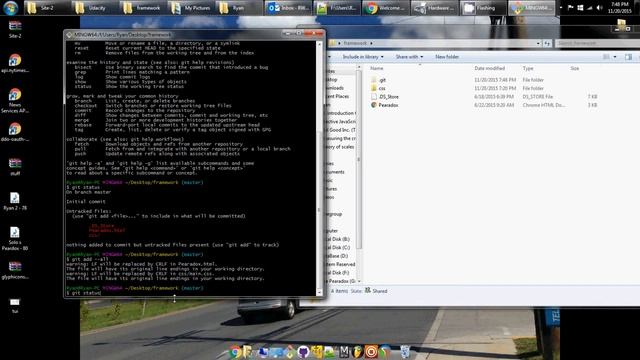Open the ddo-oauth desktop shortcut
Image resolution: width=640 pixels, height=360 pixels.
click(15, 132)
